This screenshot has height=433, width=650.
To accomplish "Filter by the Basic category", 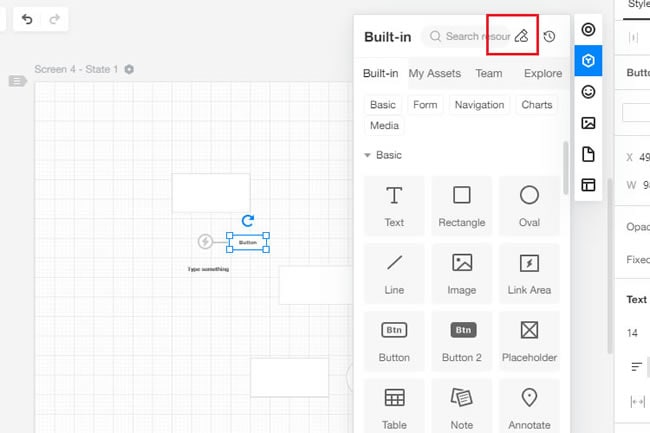I will [383, 105].
